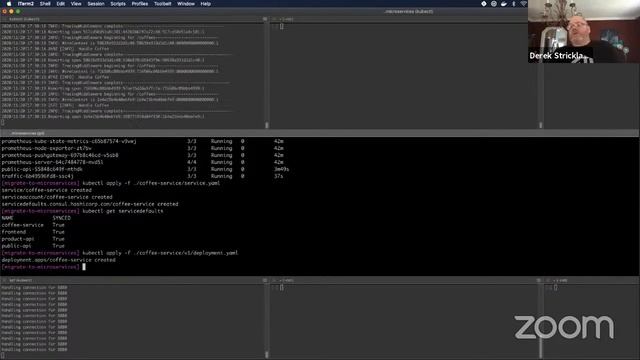Click the prompt cursor in bottom-middle pane

click(x=282, y=288)
